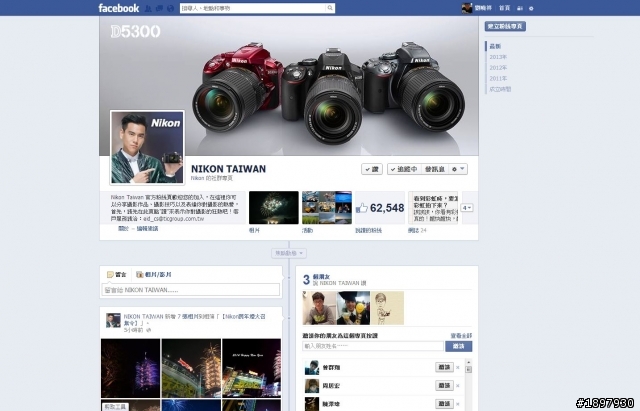
Task: Click post author avatar of NIKON TAIWAN
Action: click(113, 320)
